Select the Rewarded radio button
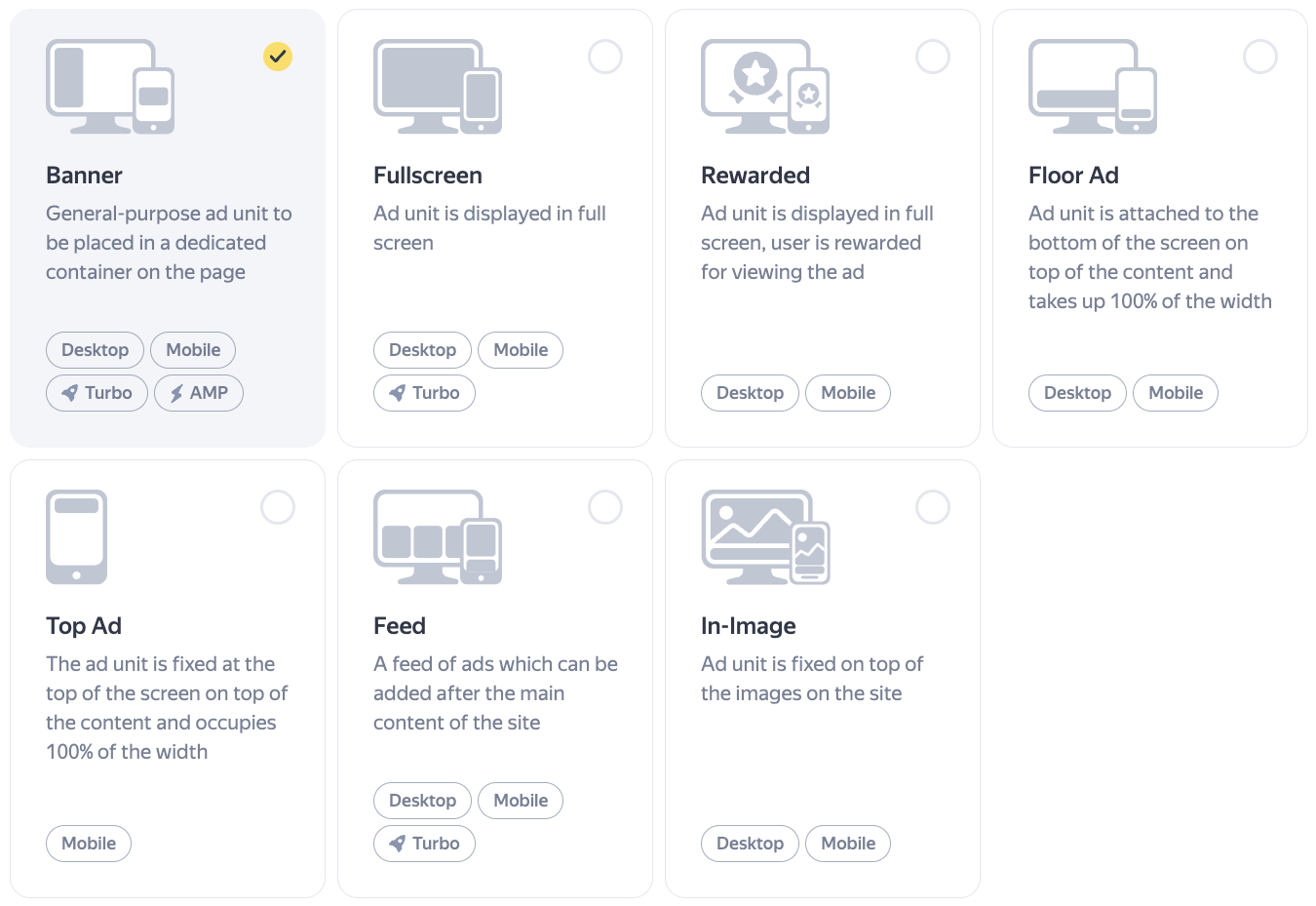The height and width of the screenshot is (906, 1316). tap(933, 57)
